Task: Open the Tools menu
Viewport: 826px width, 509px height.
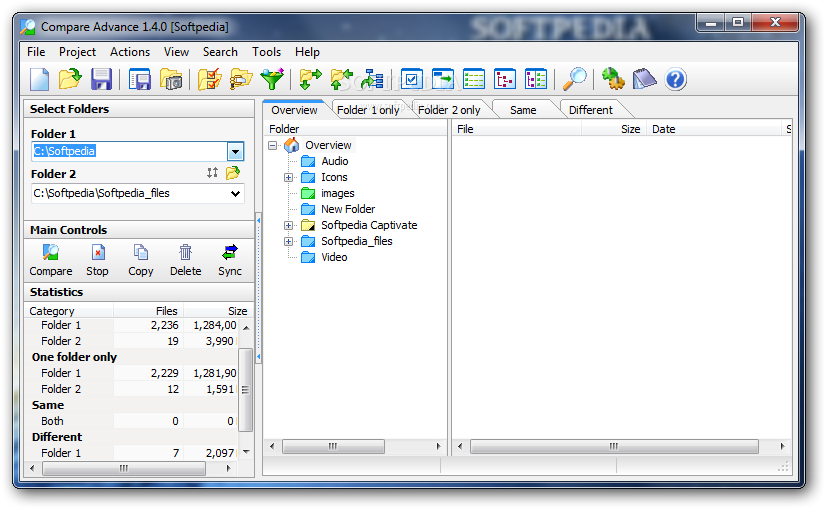Action: [x=267, y=52]
